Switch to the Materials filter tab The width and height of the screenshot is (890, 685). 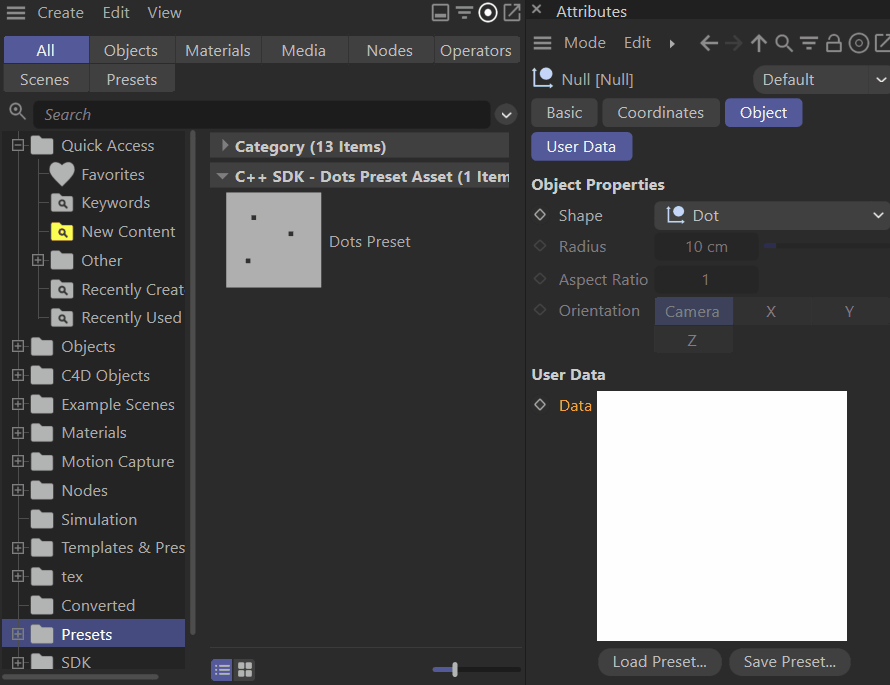tap(218, 50)
